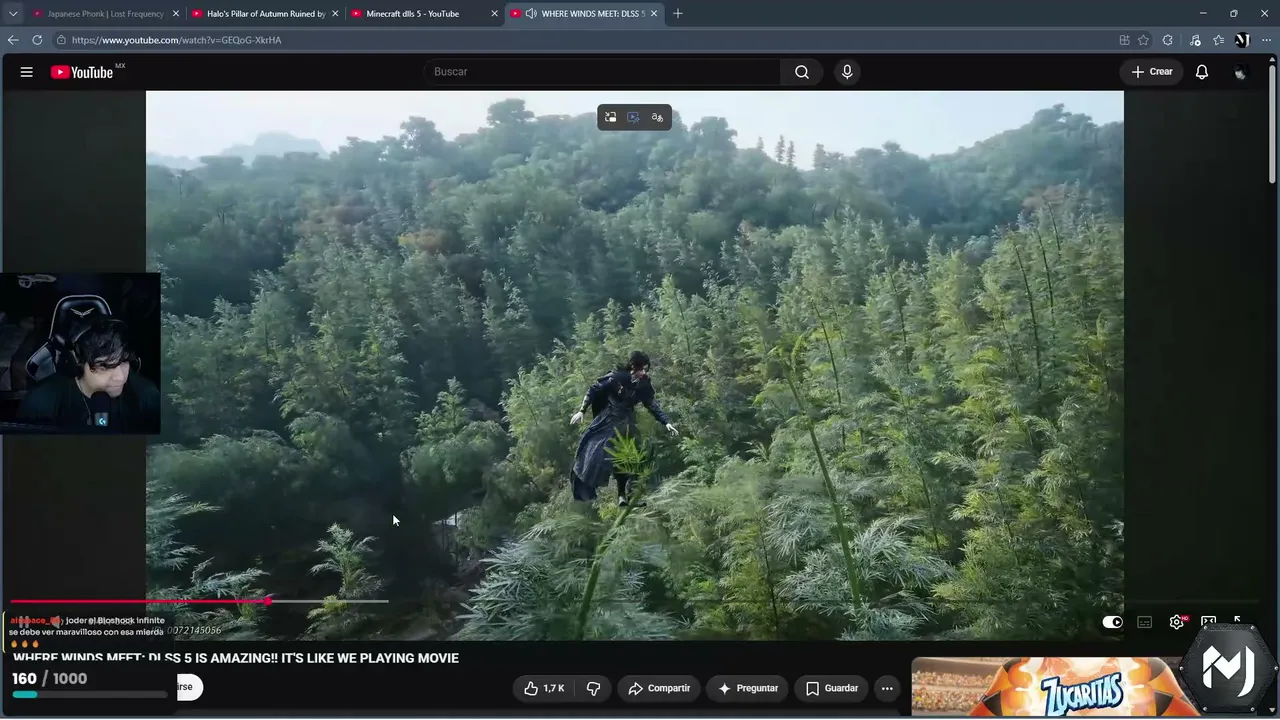
Task: Open browser settings and more menu
Action: coord(1266,40)
